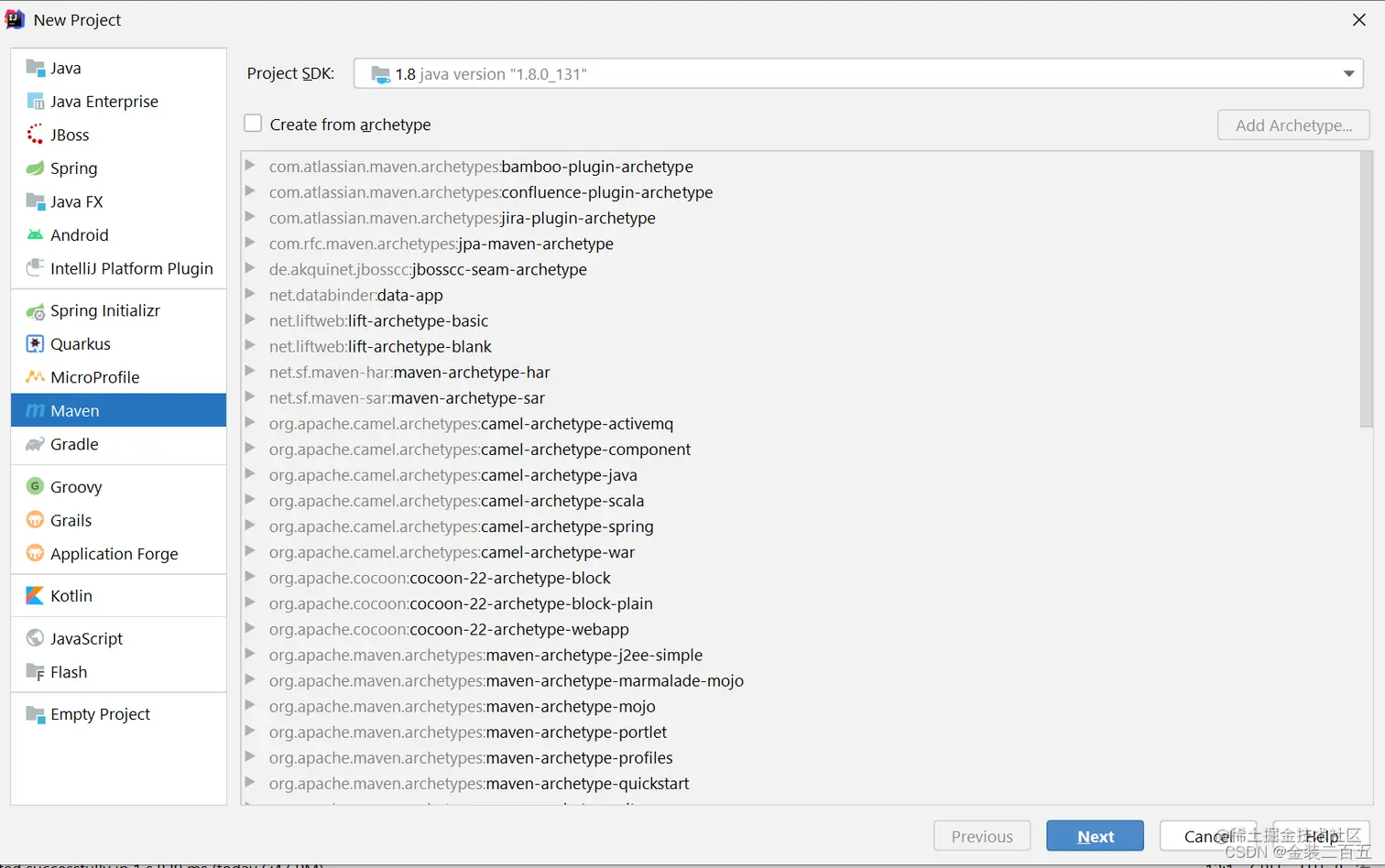The image size is (1385, 868).
Task: Select maven-archetype-profiles row
Action: [x=801, y=757]
